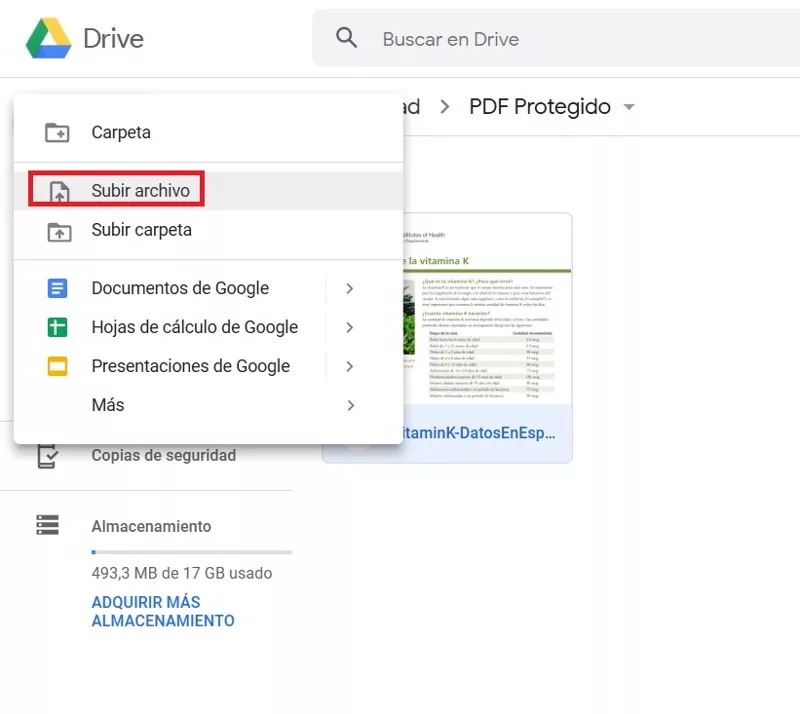800x714 pixels.
Task: Expand the Documentos de Google submenu chevron
Action: click(351, 288)
